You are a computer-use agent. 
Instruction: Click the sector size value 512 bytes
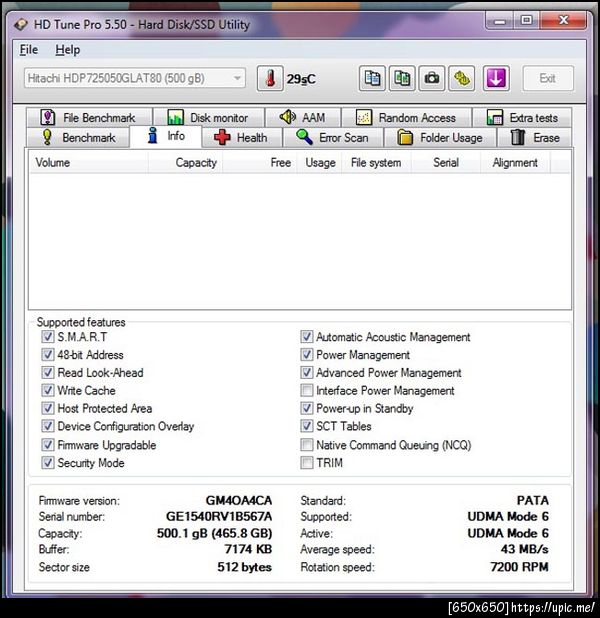tap(244, 567)
